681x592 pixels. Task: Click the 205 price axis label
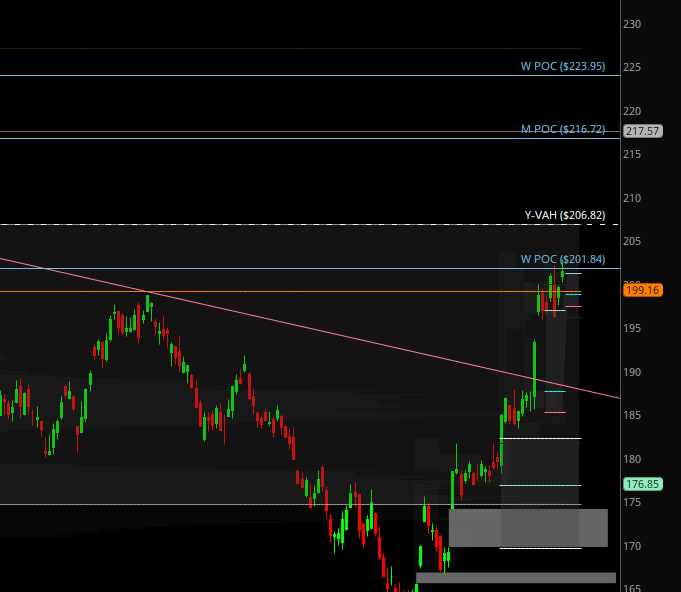coord(632,241)
